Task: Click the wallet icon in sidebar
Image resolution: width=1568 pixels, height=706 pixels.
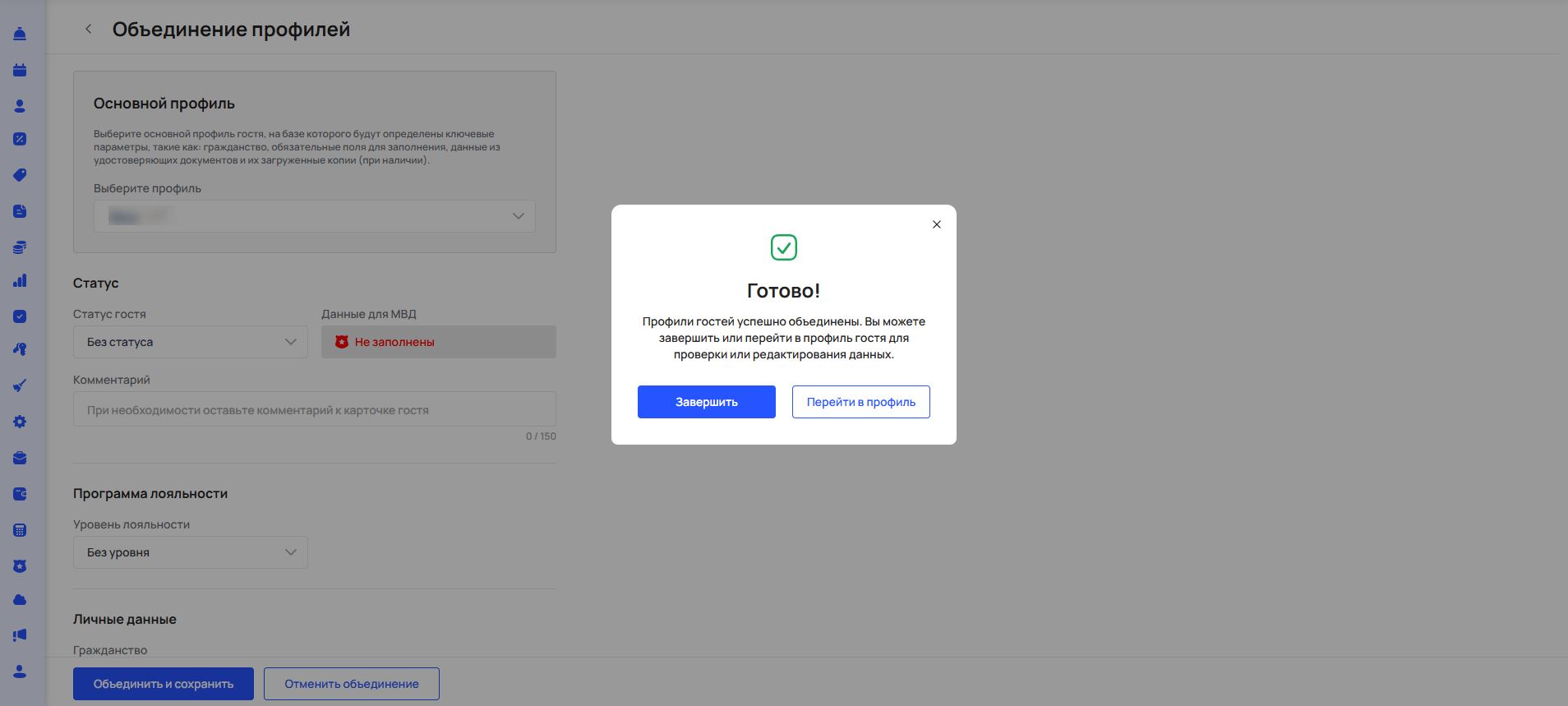Action: [20, 494]
